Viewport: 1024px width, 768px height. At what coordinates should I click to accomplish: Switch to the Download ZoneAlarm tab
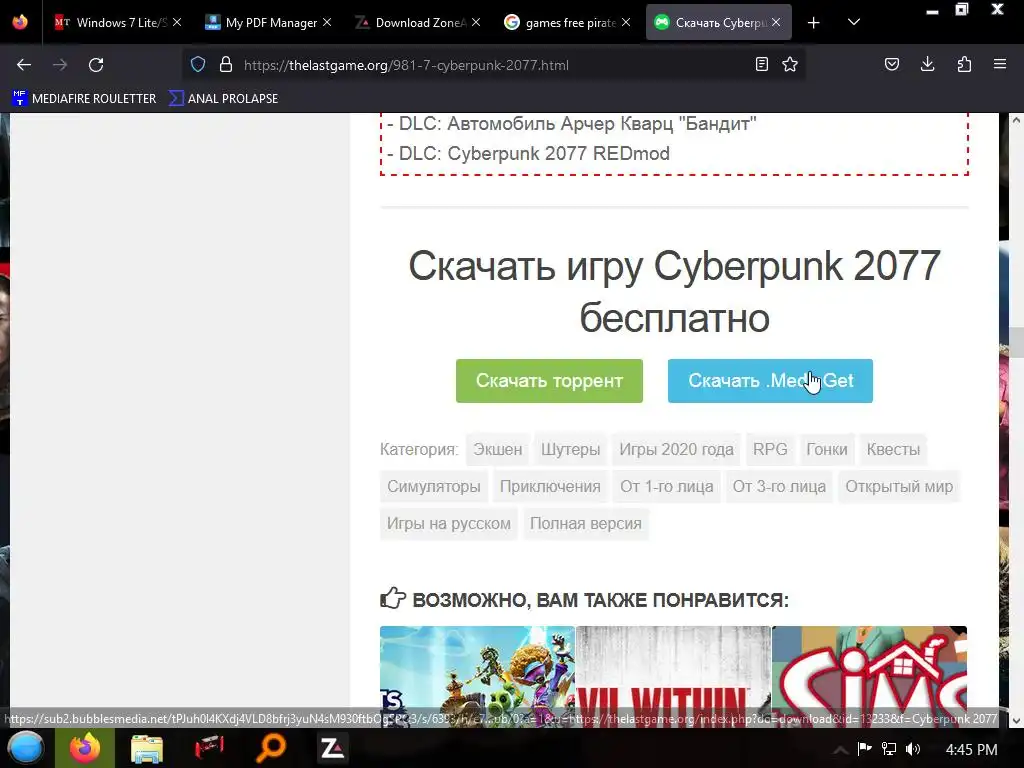pyautogui.click(x=420, y=22)
